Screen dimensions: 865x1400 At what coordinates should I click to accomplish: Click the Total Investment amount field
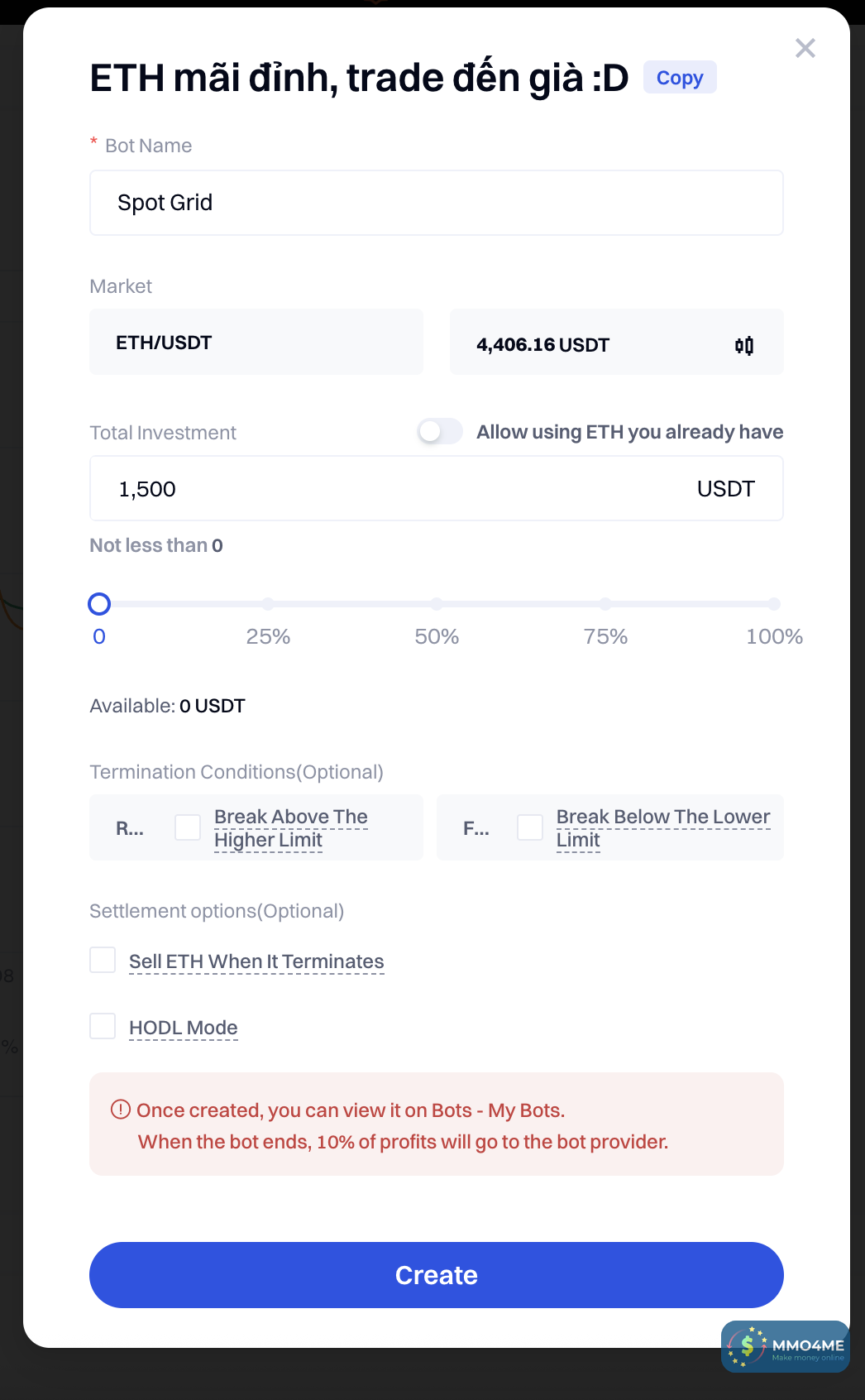pos(397,489)
